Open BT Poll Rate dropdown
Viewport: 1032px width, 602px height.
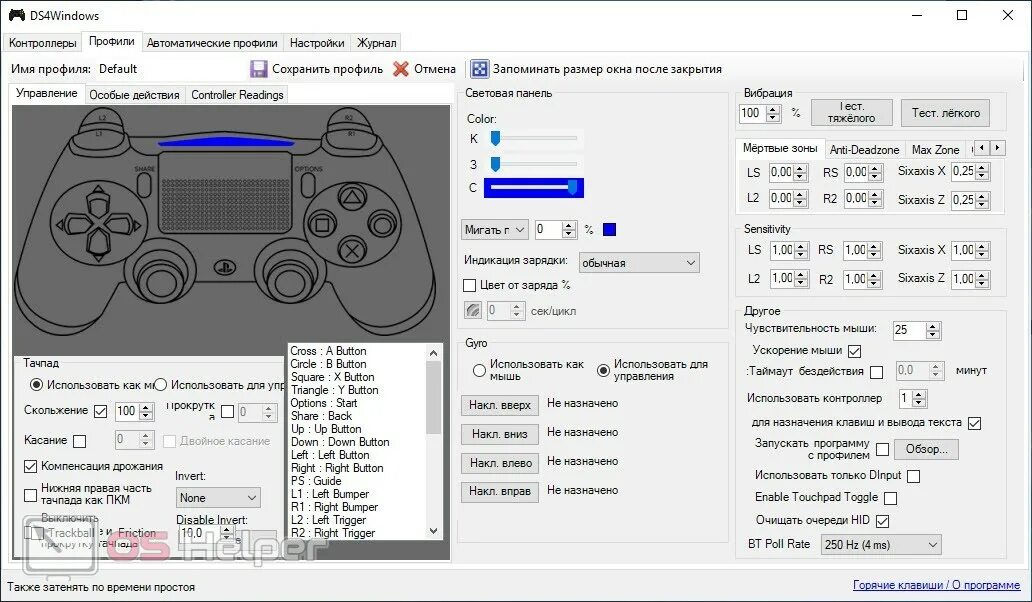coord(881,544)
